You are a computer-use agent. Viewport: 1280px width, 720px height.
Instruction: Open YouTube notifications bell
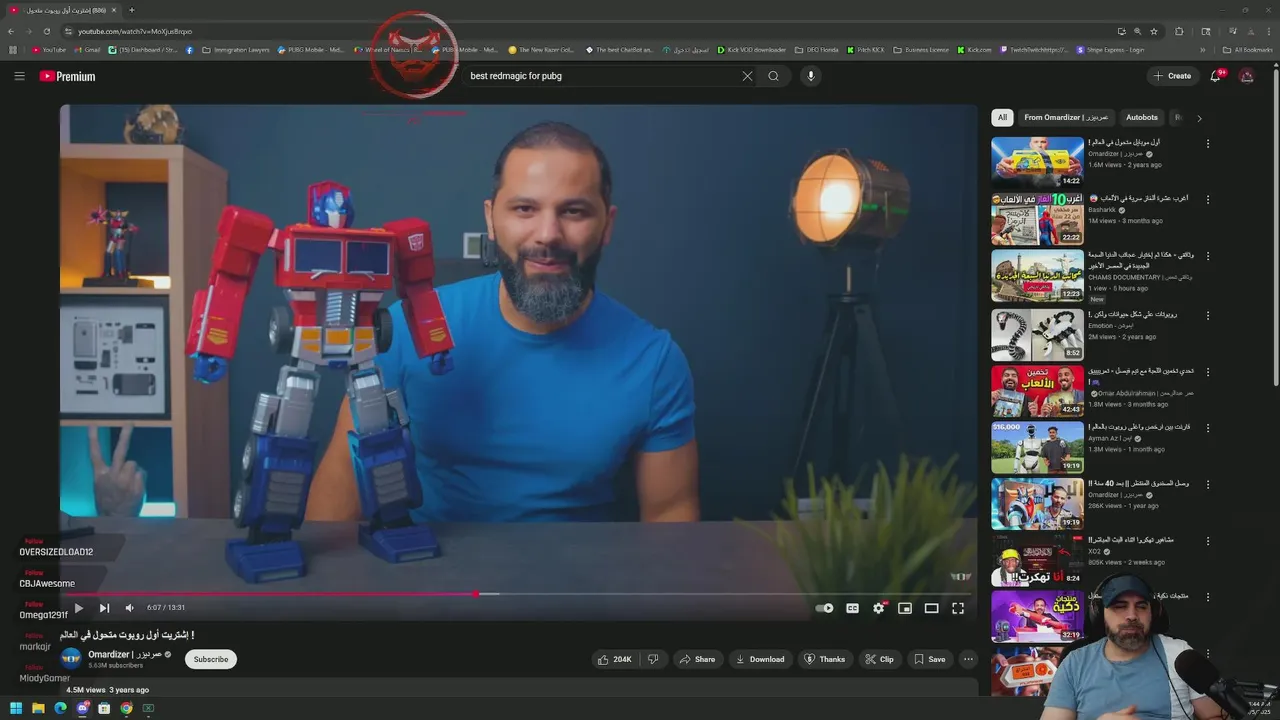coord(1216,76)
